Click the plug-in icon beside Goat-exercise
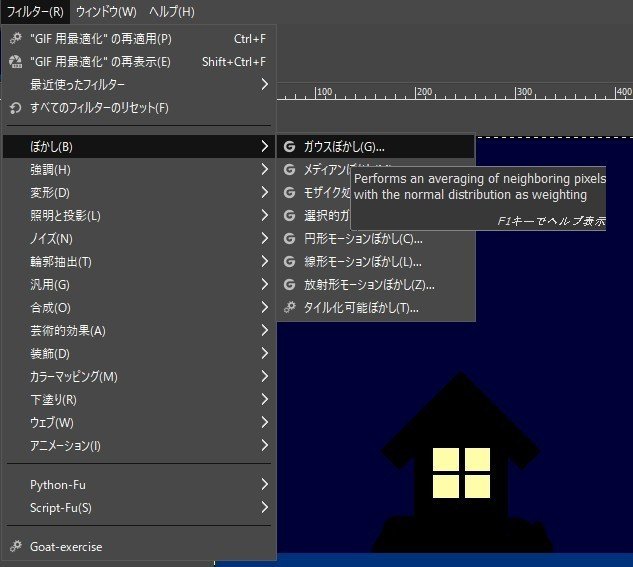This screenshot has height=567, width=633. pos(16,546)
